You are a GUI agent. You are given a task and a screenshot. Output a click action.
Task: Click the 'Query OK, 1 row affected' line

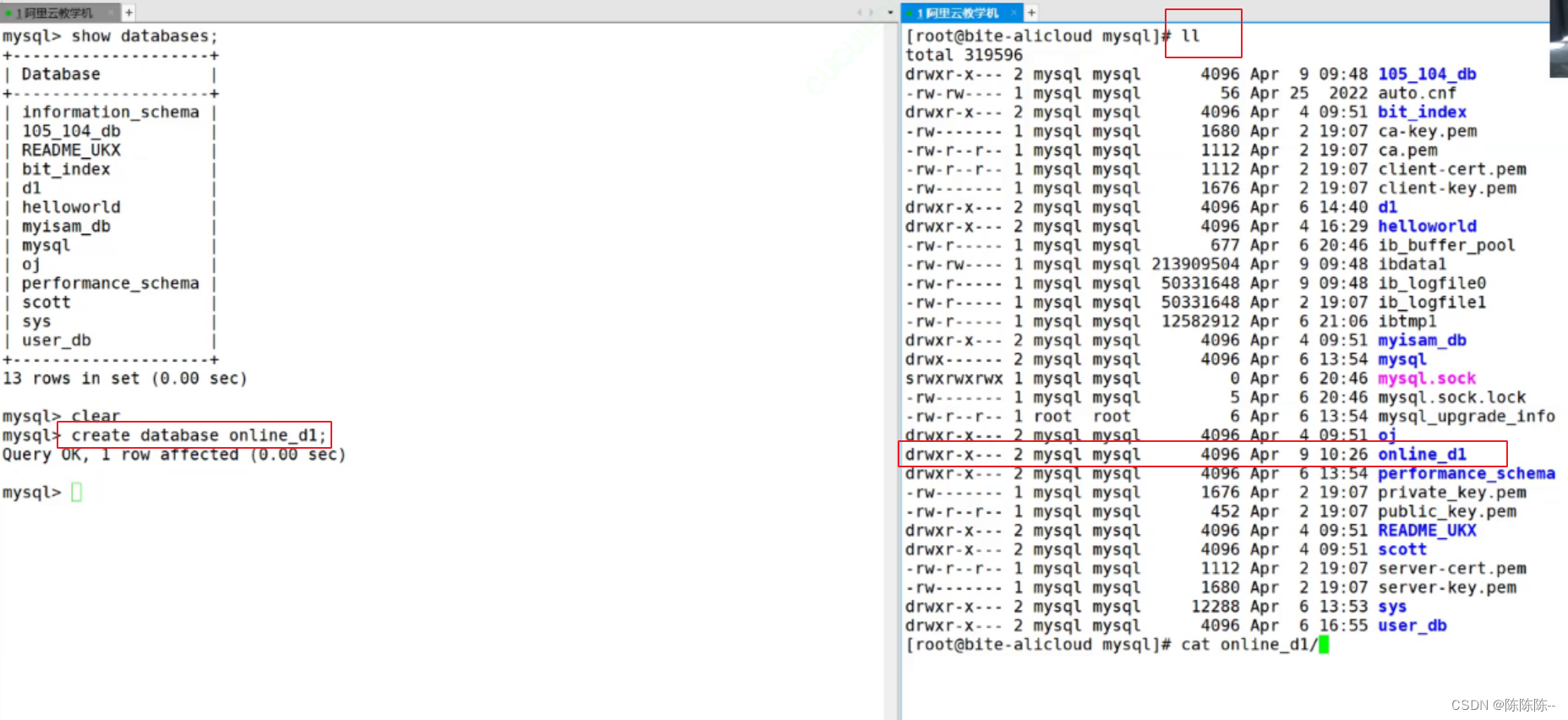(x=174, y=455)
